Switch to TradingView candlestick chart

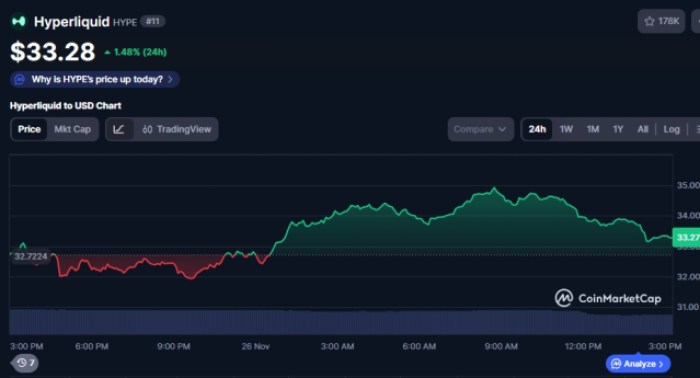177,129
